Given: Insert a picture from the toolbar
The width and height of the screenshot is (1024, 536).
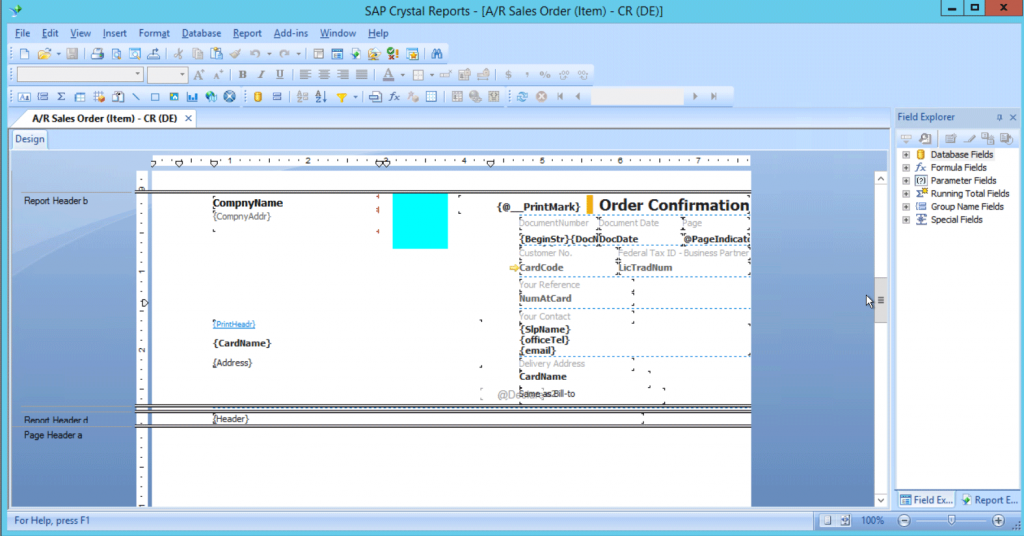Looking at the screenshot, I should [174, 97].
